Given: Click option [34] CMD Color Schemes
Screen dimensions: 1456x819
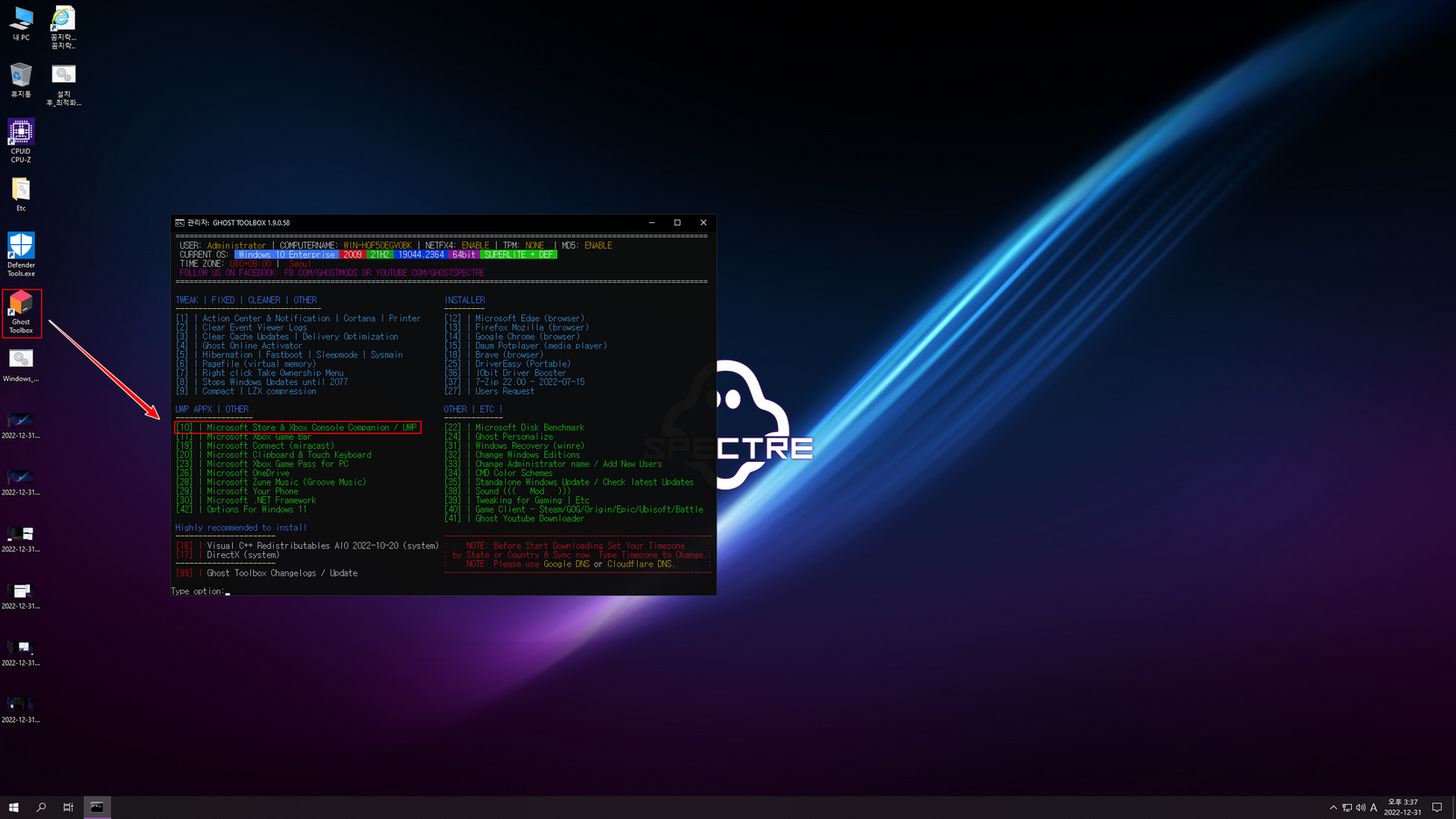Looking at the screenshot, I should [x=499, y=473].
